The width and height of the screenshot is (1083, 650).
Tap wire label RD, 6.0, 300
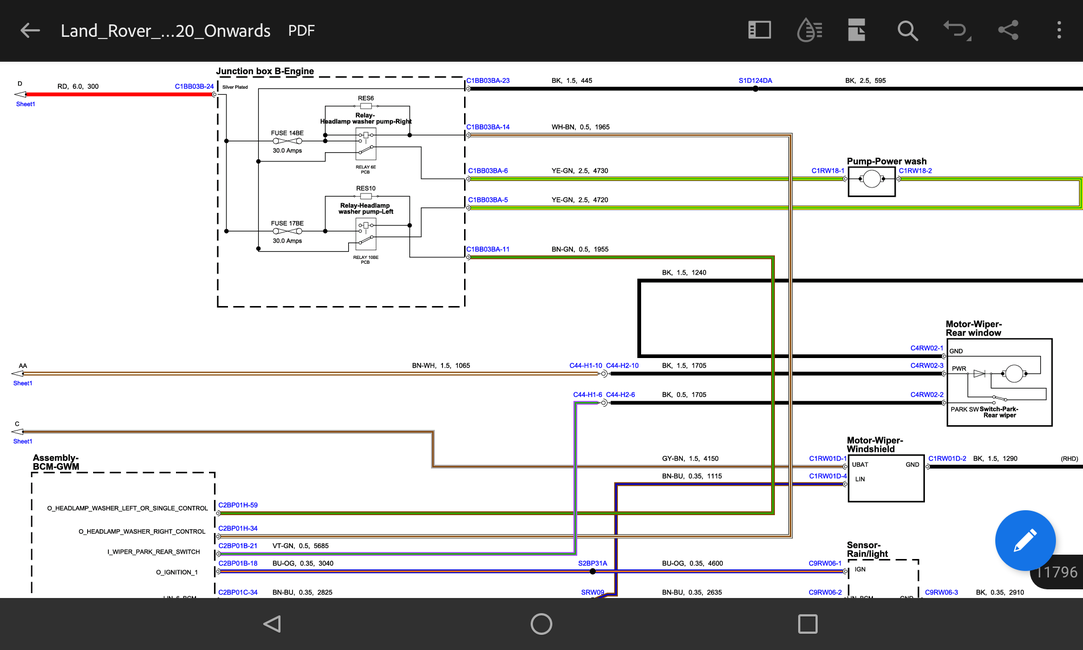78,87
